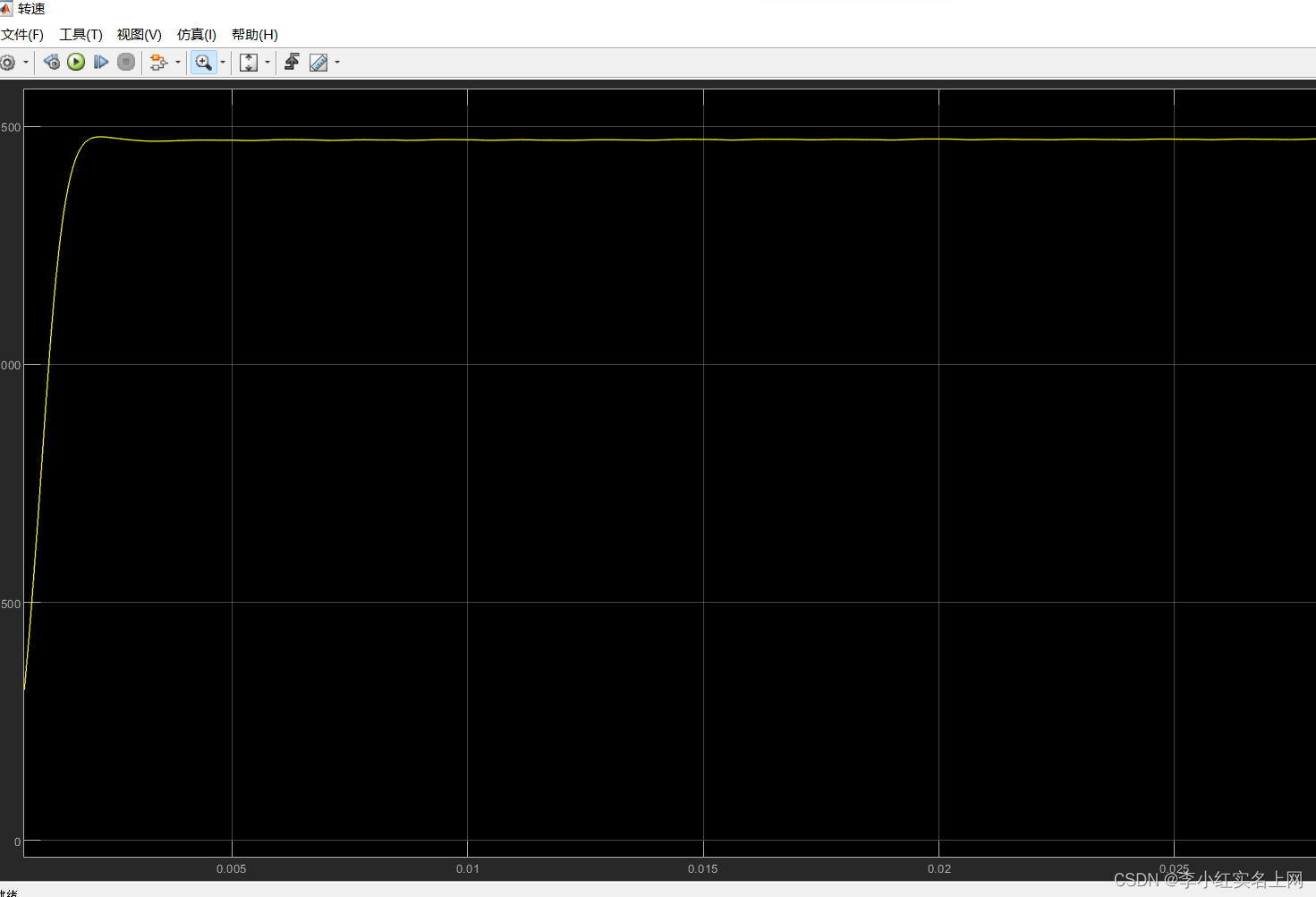
Task: Open the triggers step icon
Action: (292, 62)
